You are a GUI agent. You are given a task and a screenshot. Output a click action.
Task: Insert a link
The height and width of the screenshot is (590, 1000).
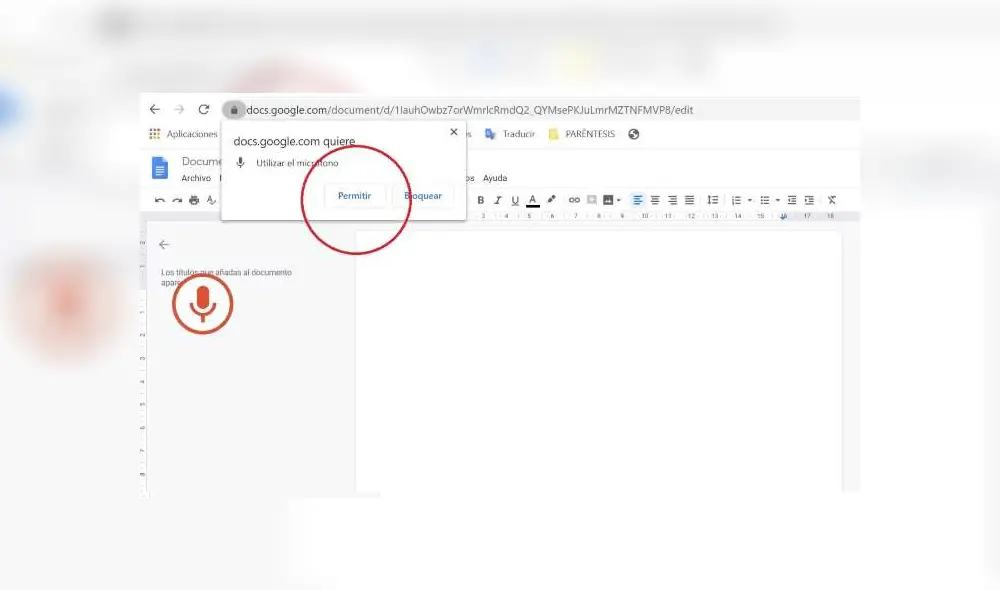pos(574,200)
